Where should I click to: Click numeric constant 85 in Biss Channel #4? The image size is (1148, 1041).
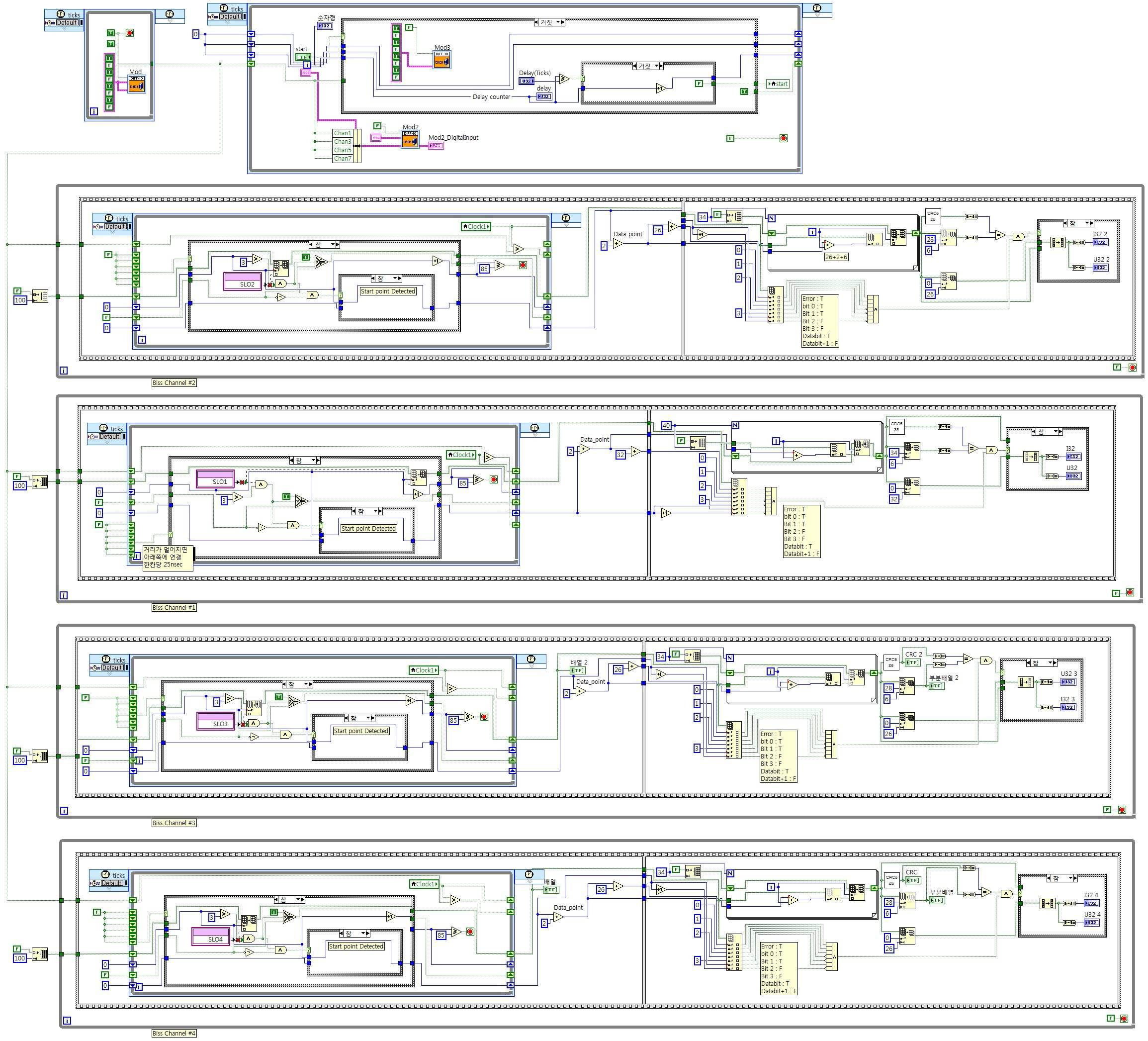(441, 935)
